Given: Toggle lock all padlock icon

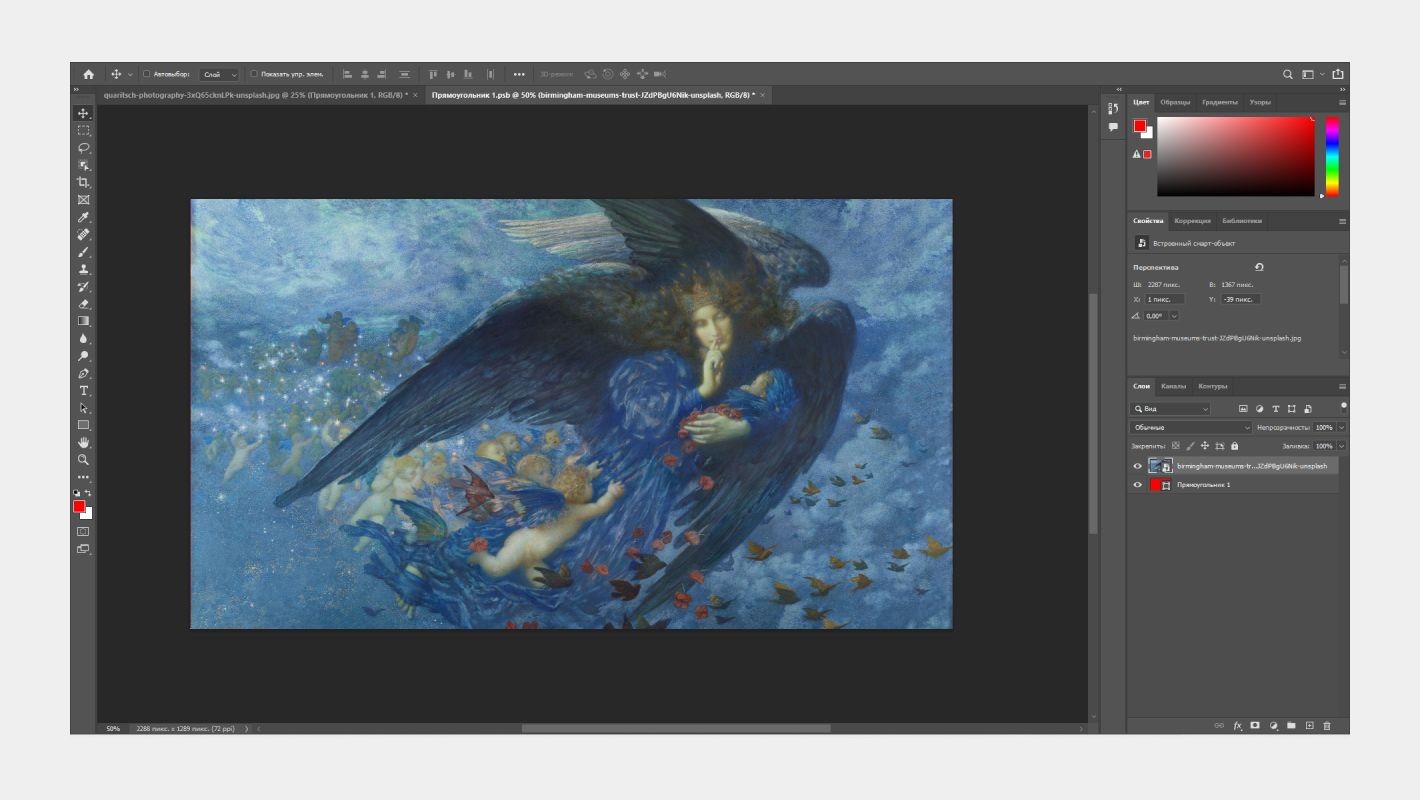Looking at the screenshot, I should pyautogui.click(x=1235, y=446).
